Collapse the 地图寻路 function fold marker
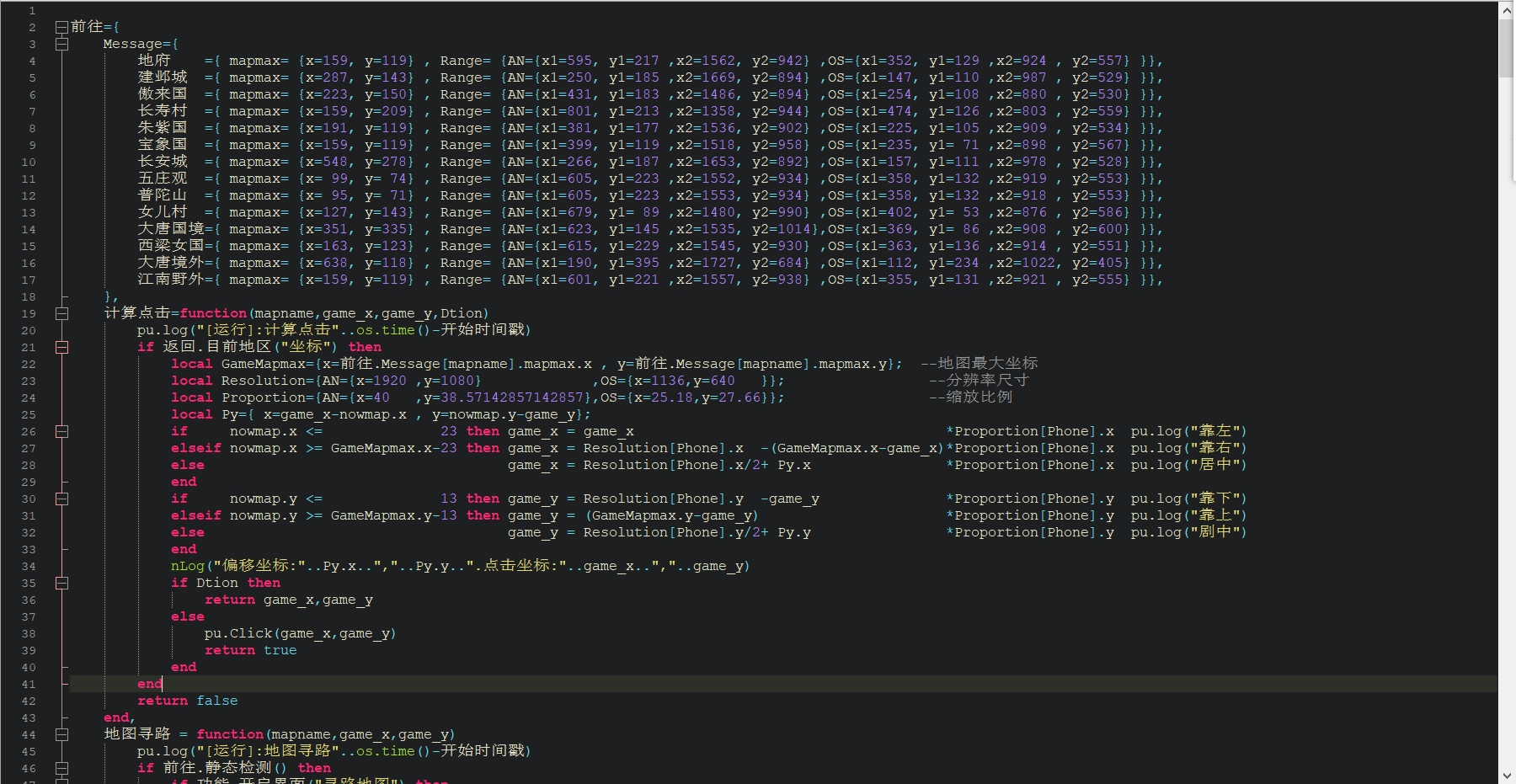 pyautogui.click(x=61, y=734)
